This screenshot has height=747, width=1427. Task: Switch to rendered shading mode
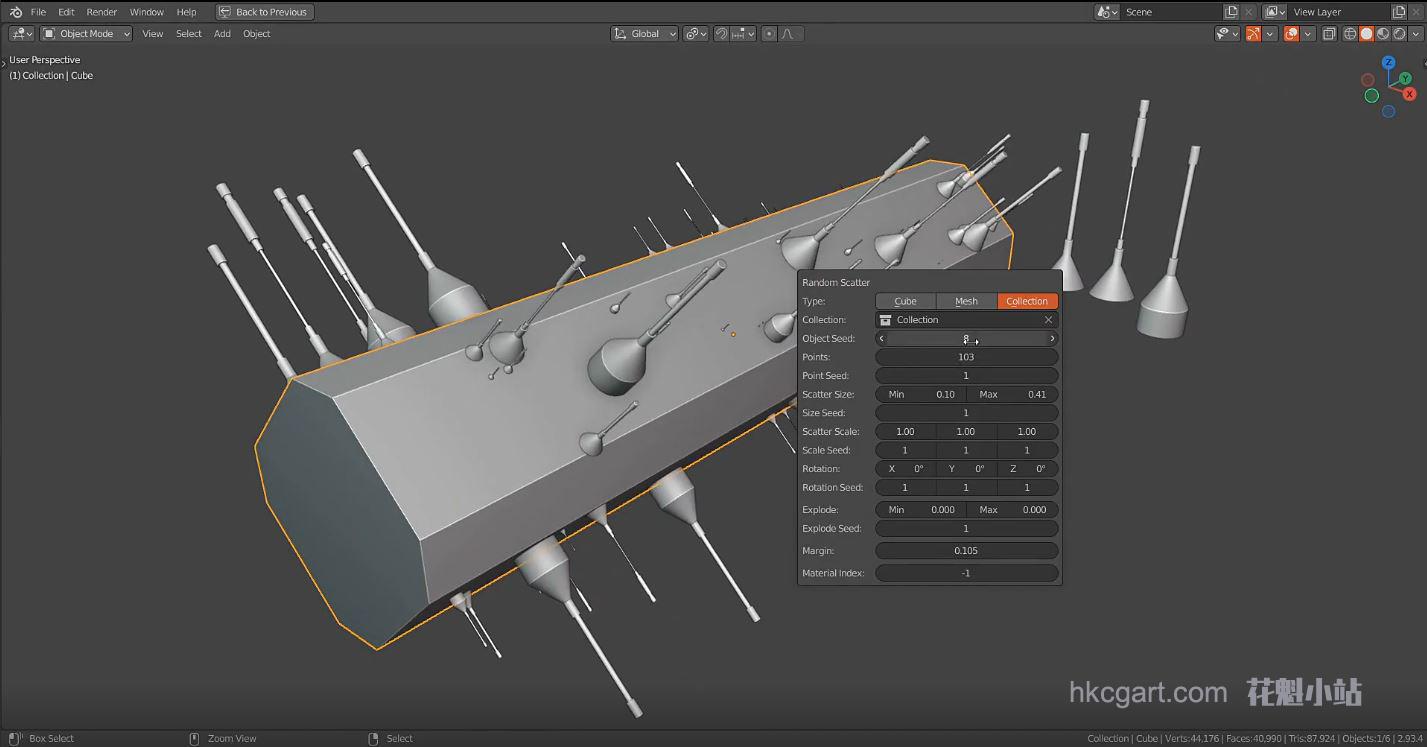click(1398, 33)
